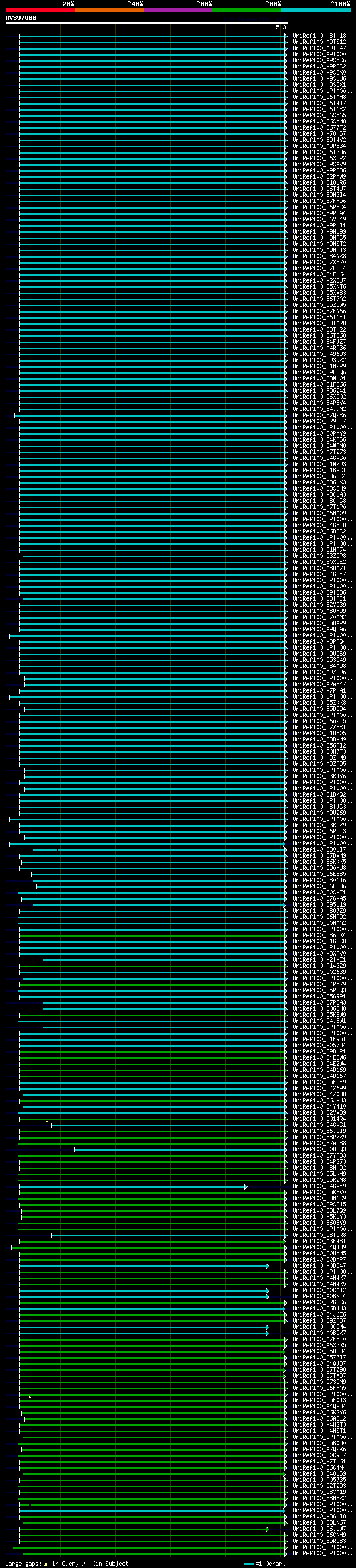Select hit label UniRef100_Q5KBW9

[x=319, y=1015]
